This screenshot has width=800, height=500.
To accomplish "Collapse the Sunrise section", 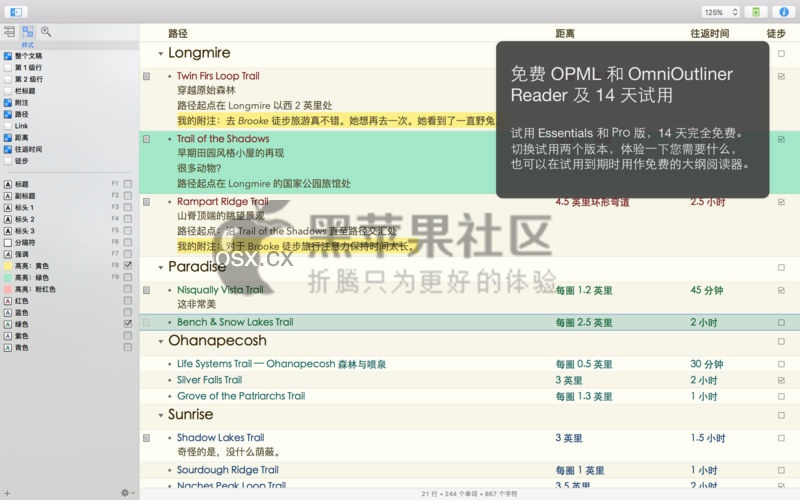I will coord(161,415).
